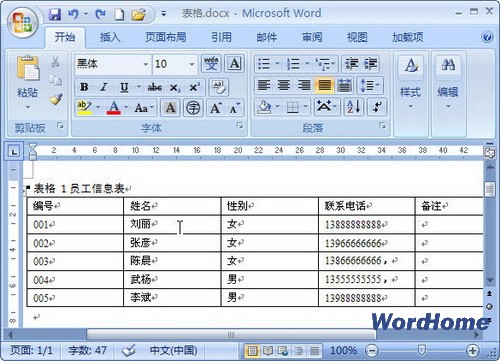Open the 编辑 editing menu
500x361 pixels.
click(x=448, y=82)
